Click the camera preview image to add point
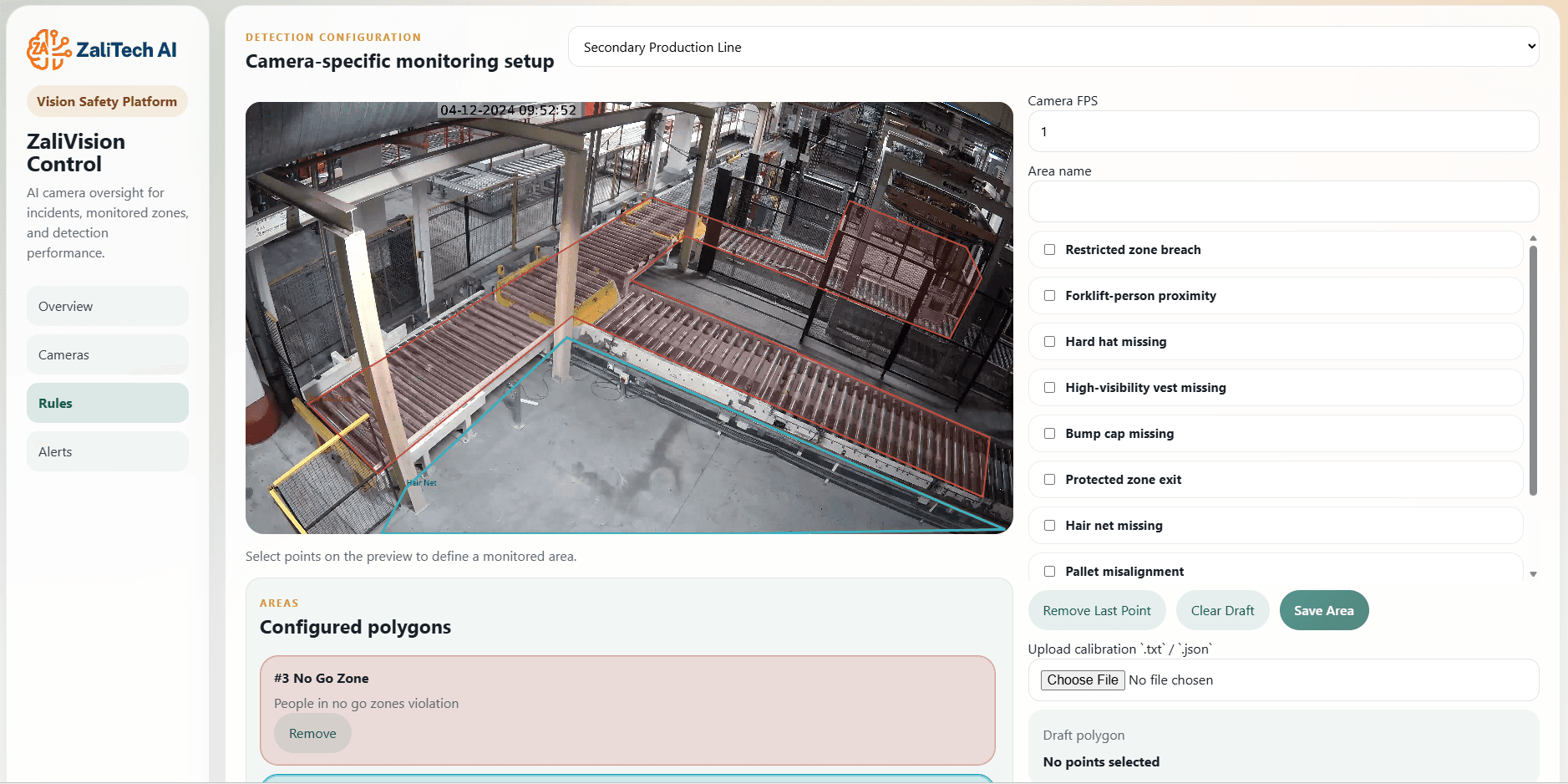Image resolution: width=1568 pixels, height=784 pixels. pos(629,318)
